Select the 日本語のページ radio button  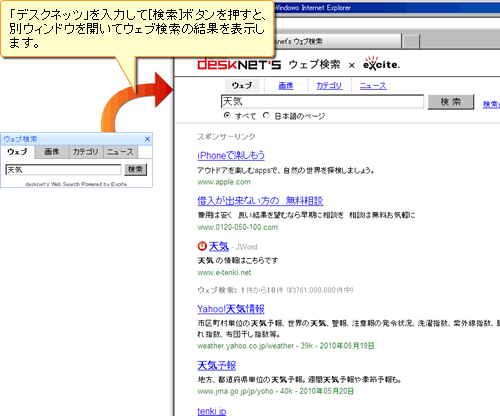266,115
